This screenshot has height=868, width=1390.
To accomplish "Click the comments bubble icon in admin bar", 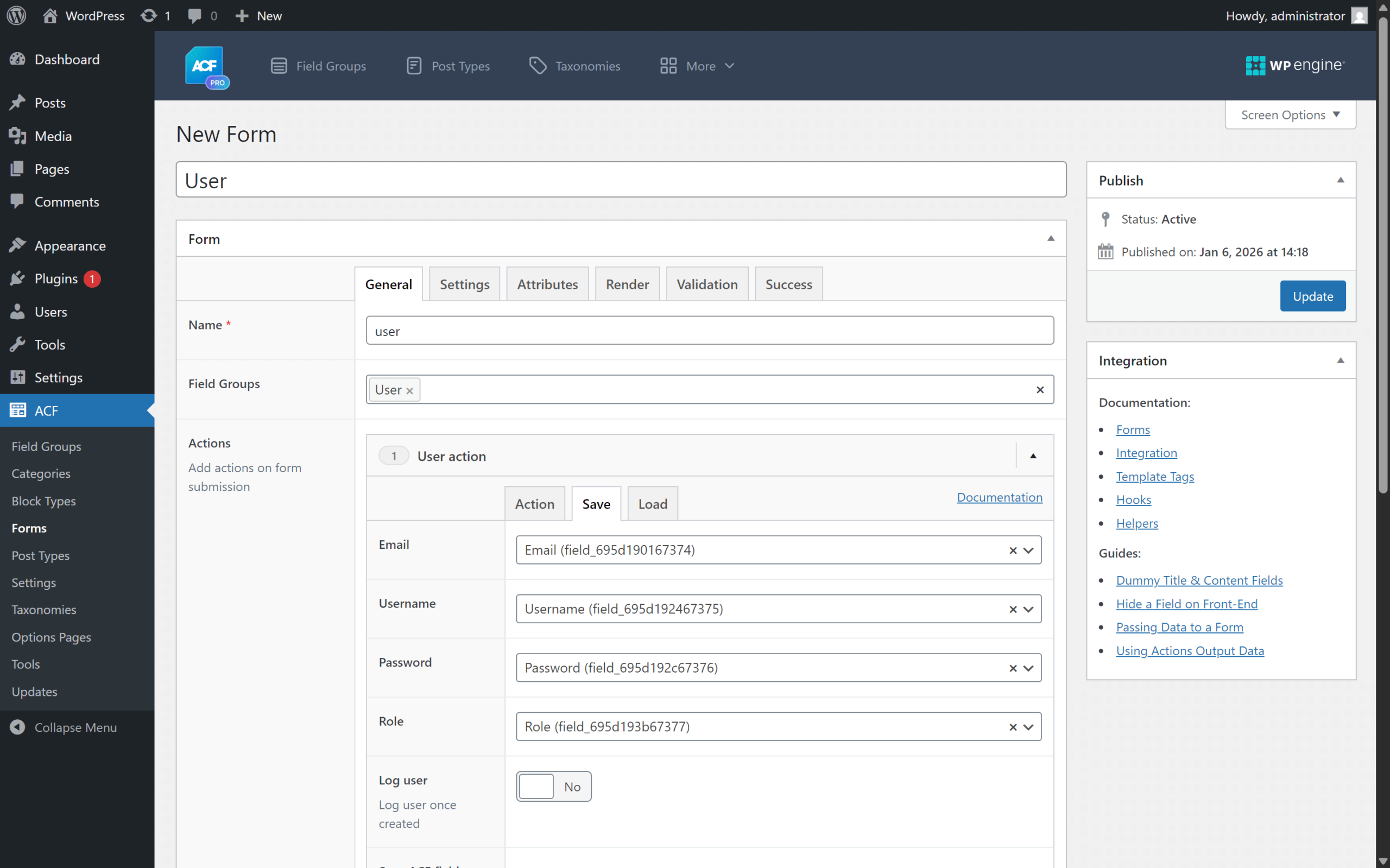I will coord(194,16).
